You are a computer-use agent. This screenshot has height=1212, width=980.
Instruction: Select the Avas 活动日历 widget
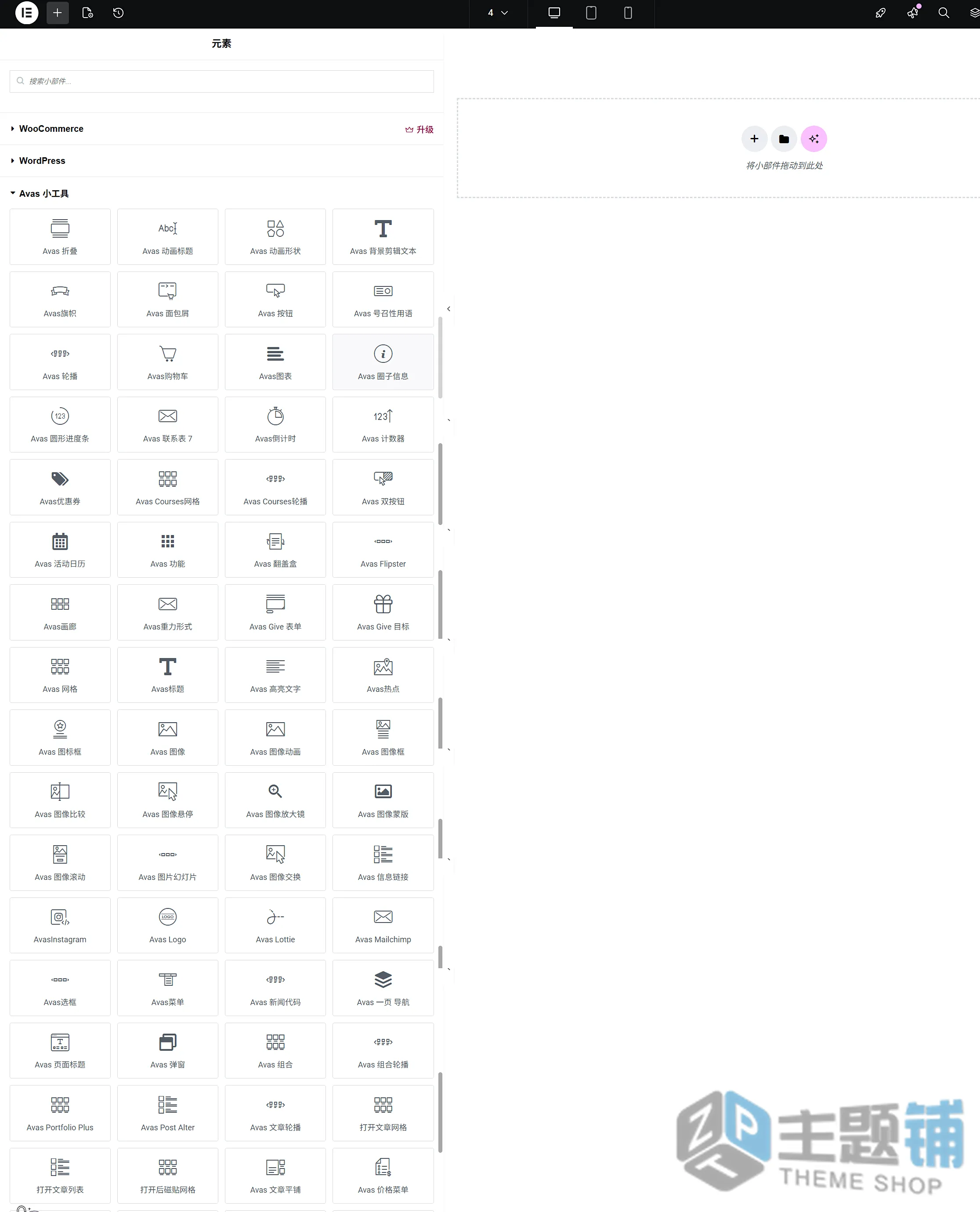click(x=60, y=550)
